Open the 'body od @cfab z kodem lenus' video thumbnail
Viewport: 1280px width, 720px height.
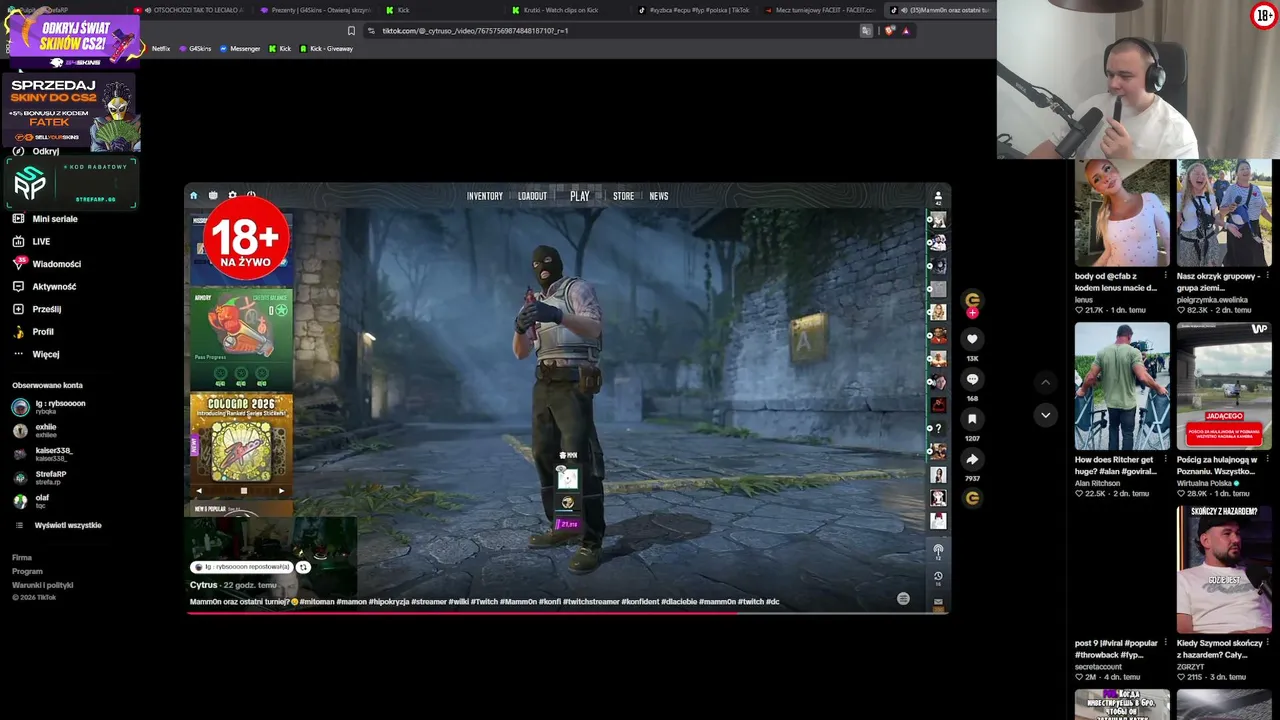pyautogui.click(x=1122, y=213)
